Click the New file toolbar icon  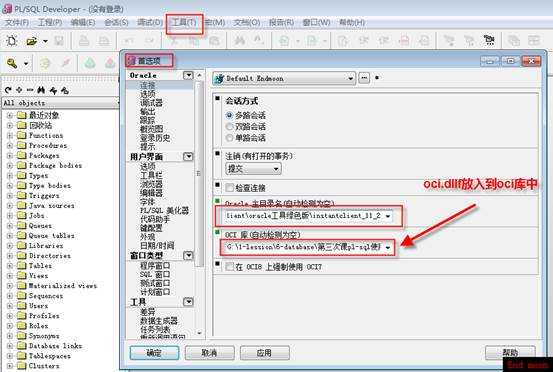click(12, 41)
